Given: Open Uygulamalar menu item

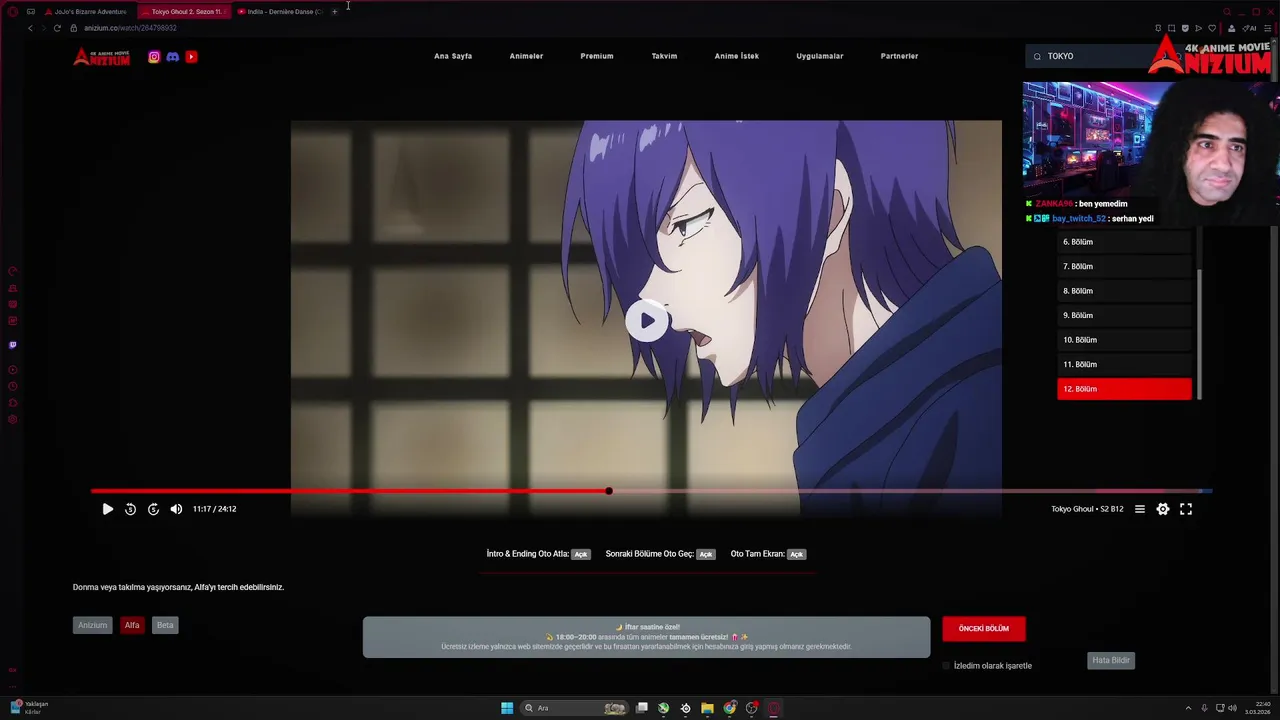Looking at the screenshot, I should 820,56.
